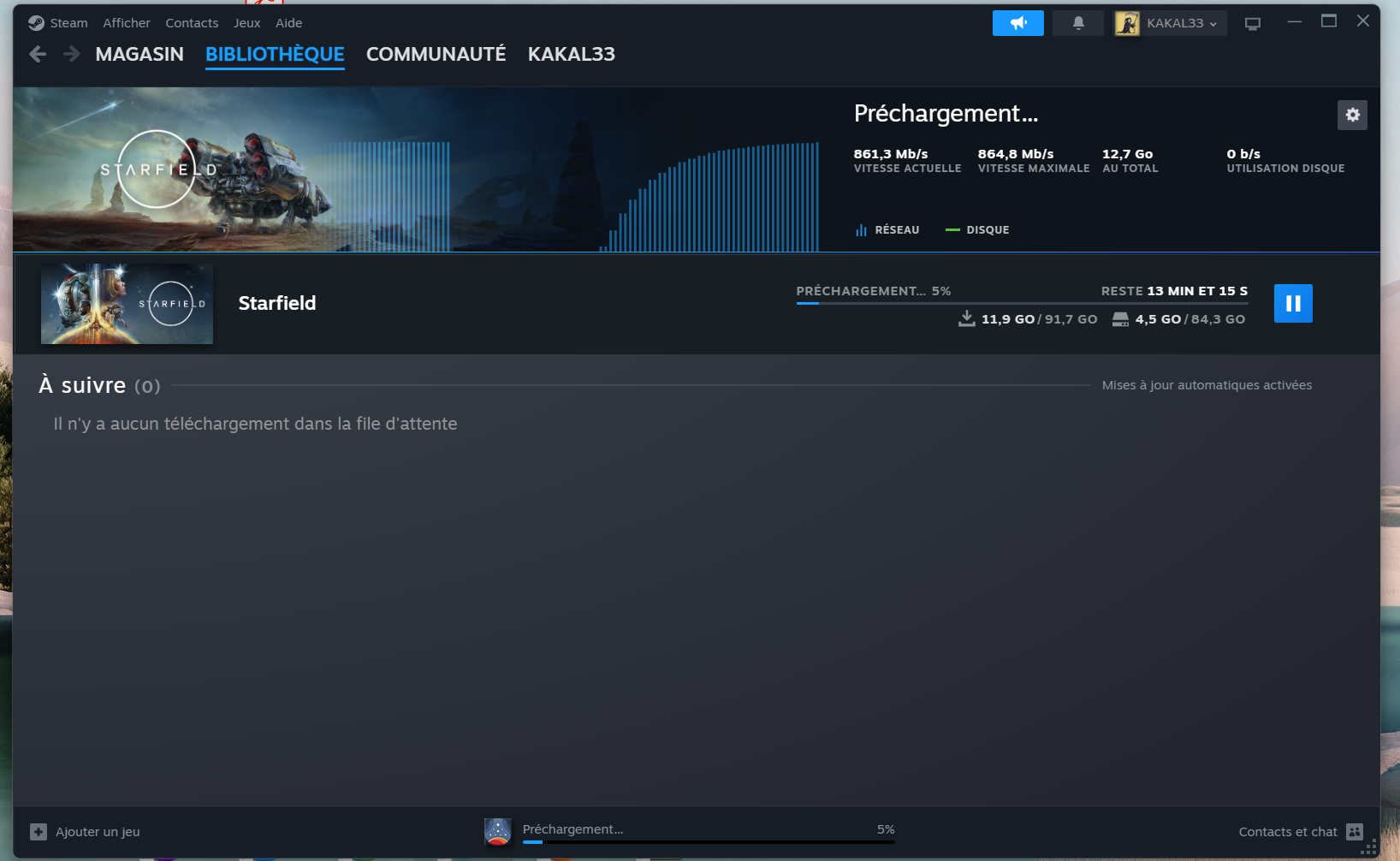1400x861 pixels.
Task: Toggle the RÉSEAU graph legend
Action: (x=887, y=229)
